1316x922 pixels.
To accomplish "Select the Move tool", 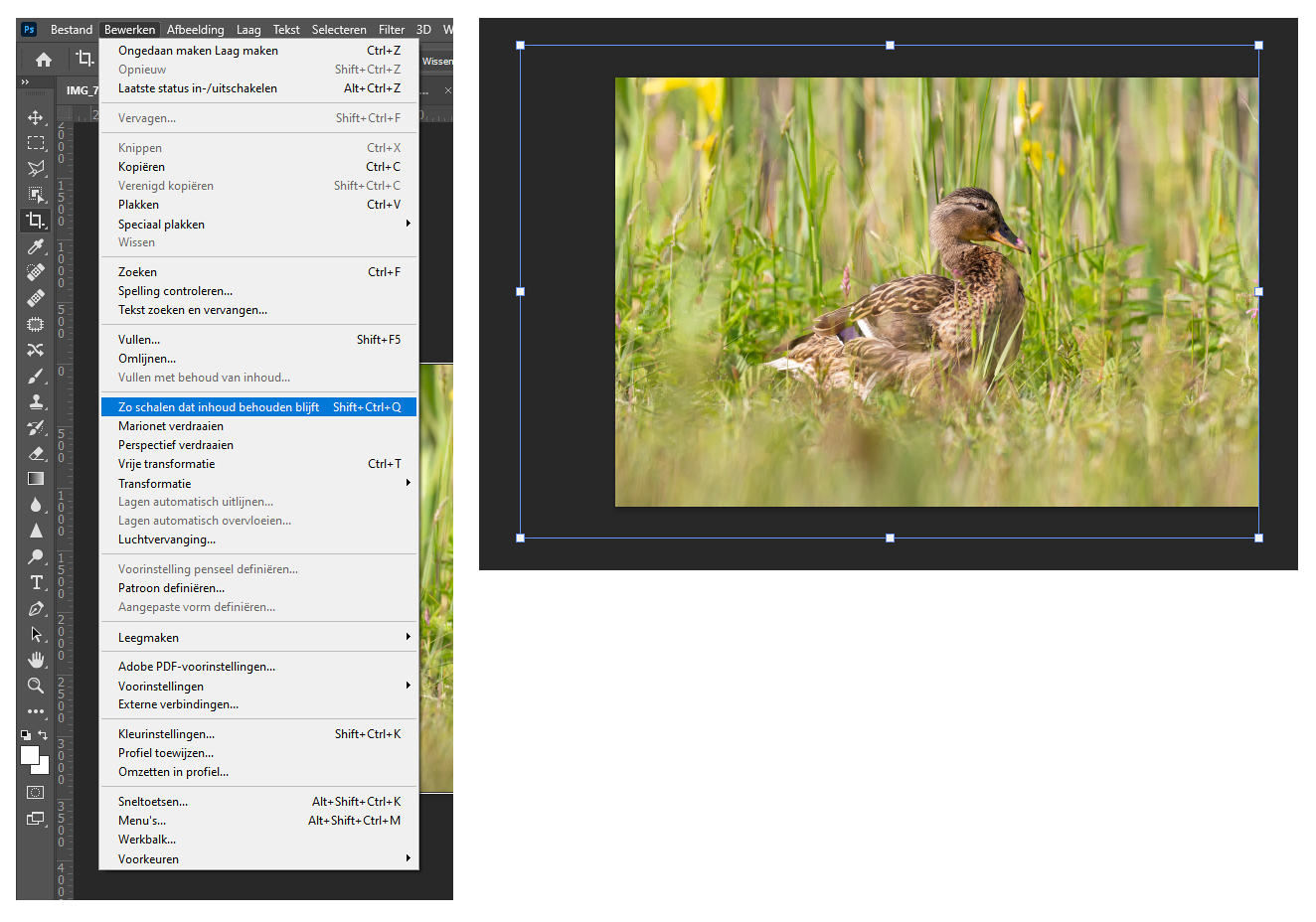I will pos(36,117).
